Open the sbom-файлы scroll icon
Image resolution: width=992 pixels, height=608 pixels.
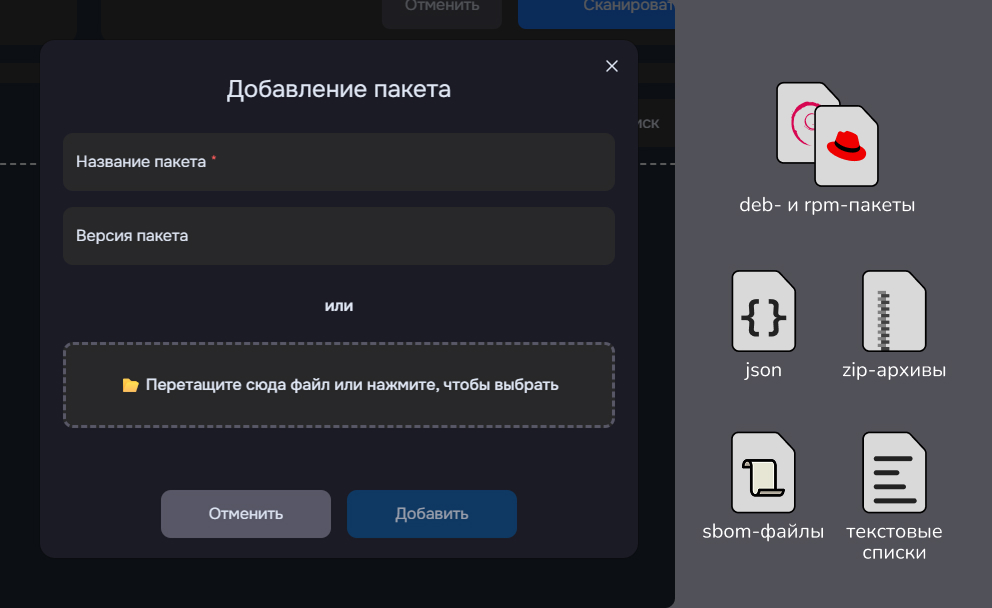(x=763, y=472)
